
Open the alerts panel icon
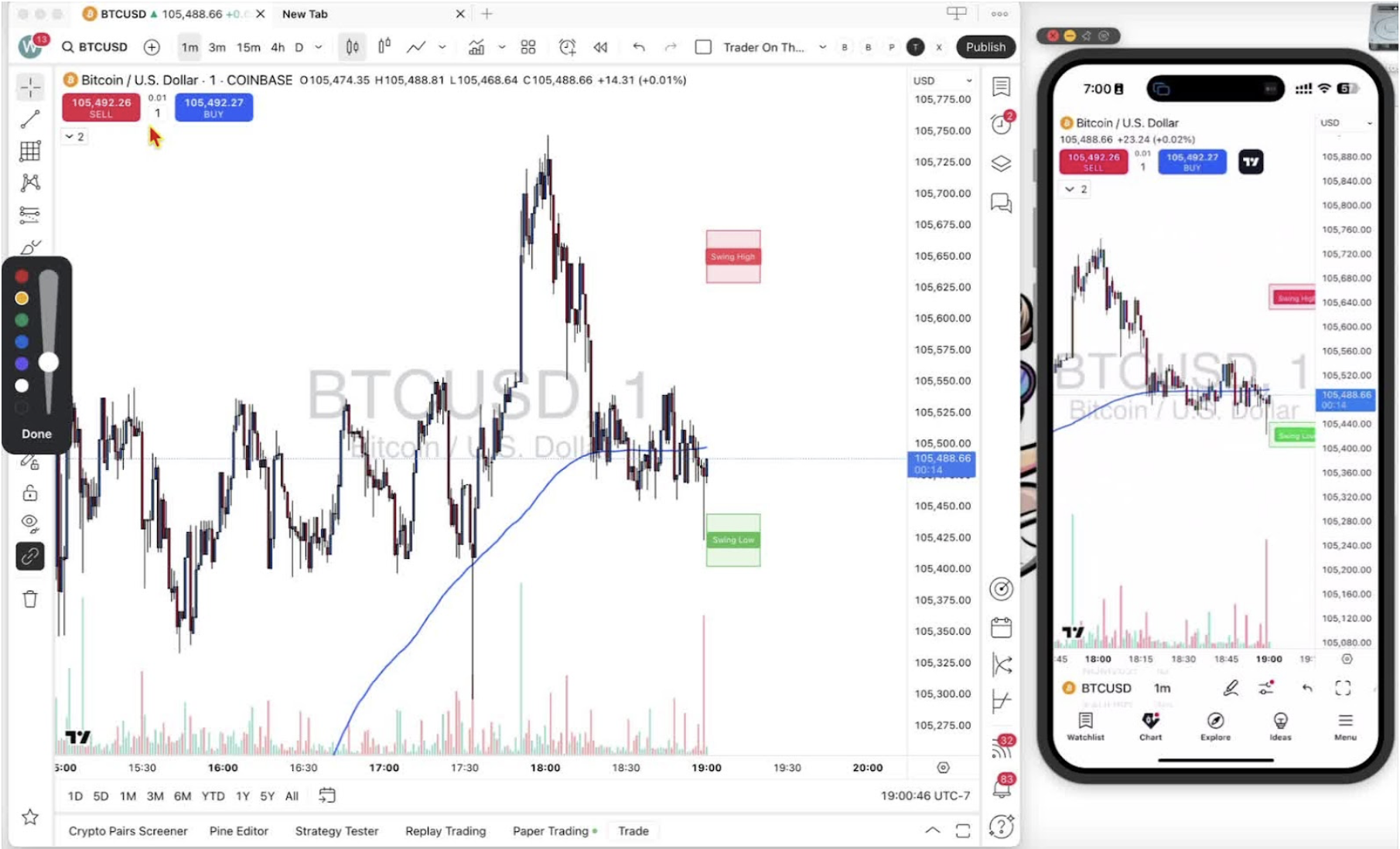click(1001, 124)
